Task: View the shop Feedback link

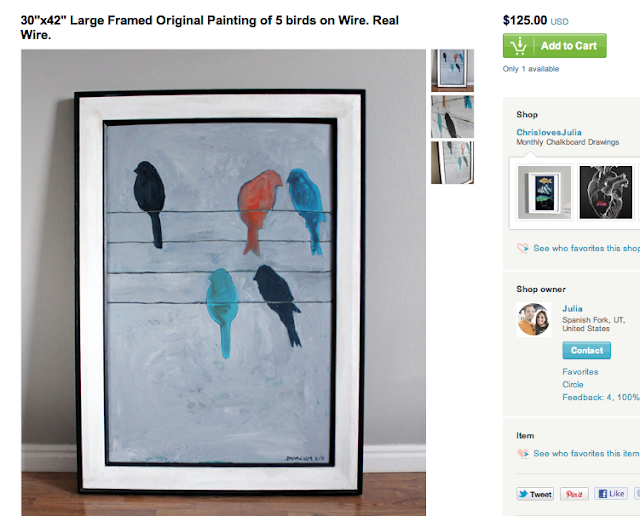Action: (x=601, y=397)
